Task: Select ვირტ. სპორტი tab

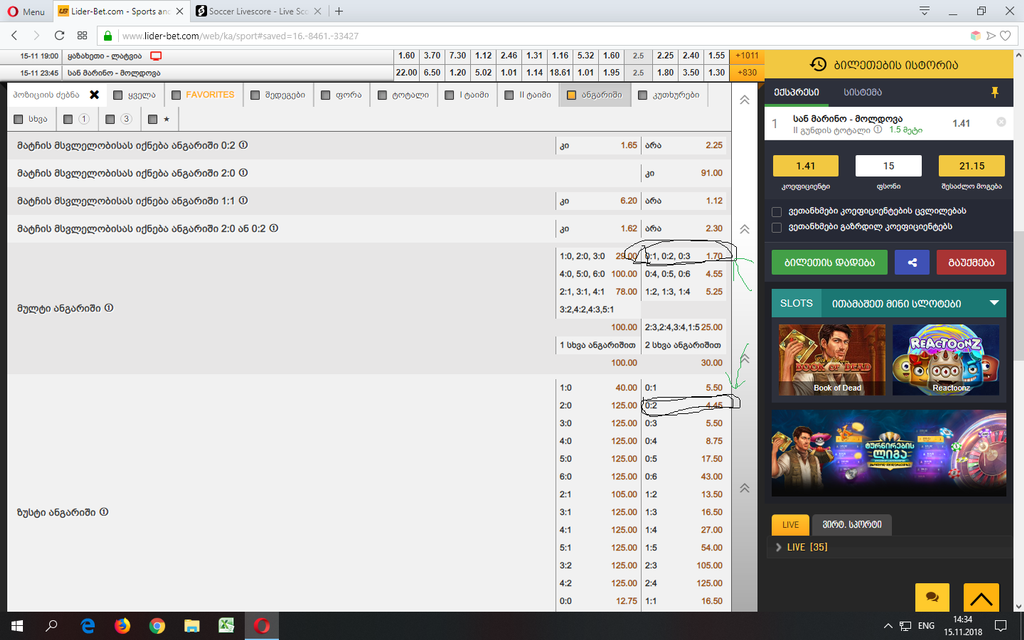Action: pos(852,524)
